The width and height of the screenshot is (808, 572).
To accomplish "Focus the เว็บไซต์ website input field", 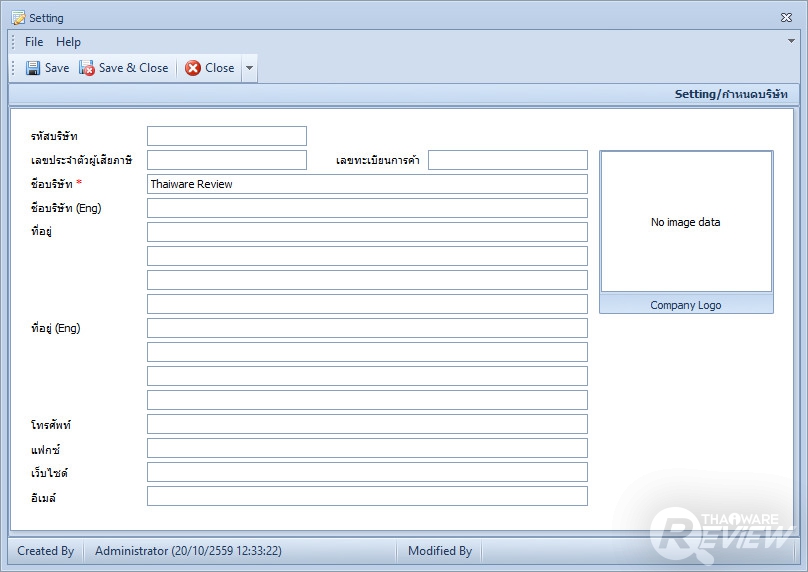I will click(x=367, y=472).
